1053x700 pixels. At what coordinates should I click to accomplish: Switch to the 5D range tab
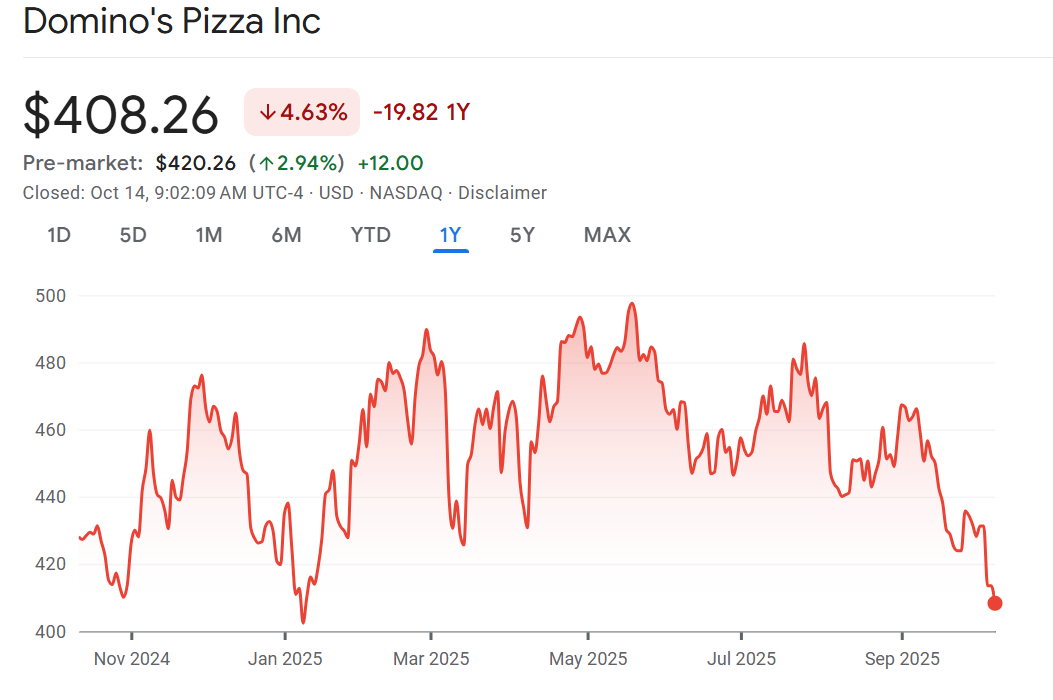tap(133, 235)
